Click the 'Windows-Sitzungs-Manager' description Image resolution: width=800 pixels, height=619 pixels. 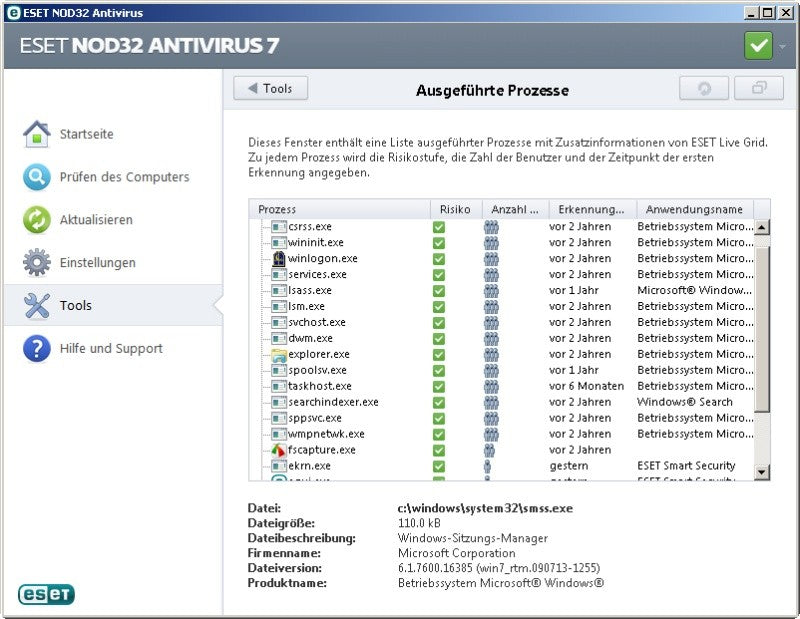pyautogui.click(x=473, y=538)
